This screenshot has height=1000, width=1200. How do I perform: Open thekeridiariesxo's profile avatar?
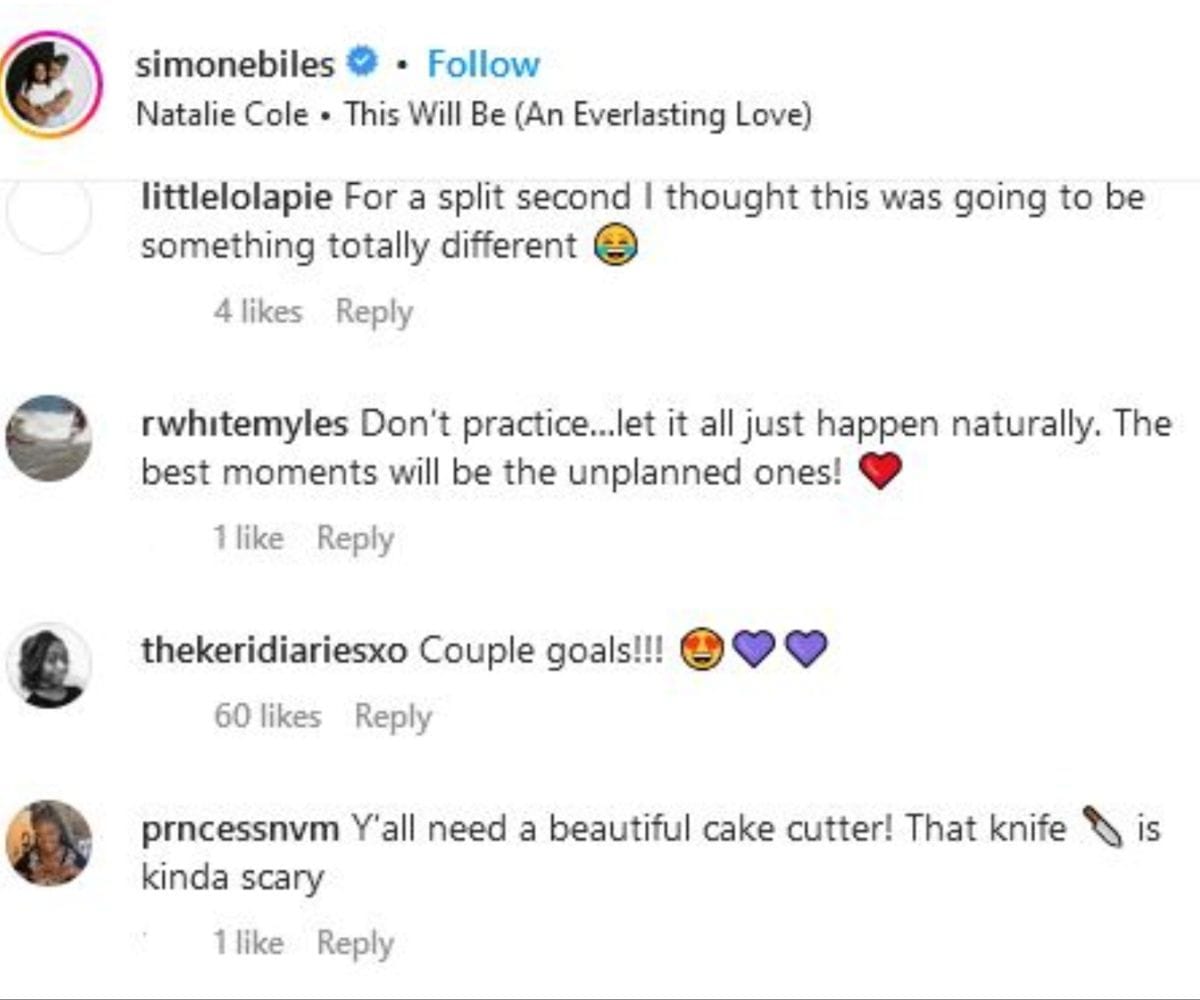pos(48,662)
